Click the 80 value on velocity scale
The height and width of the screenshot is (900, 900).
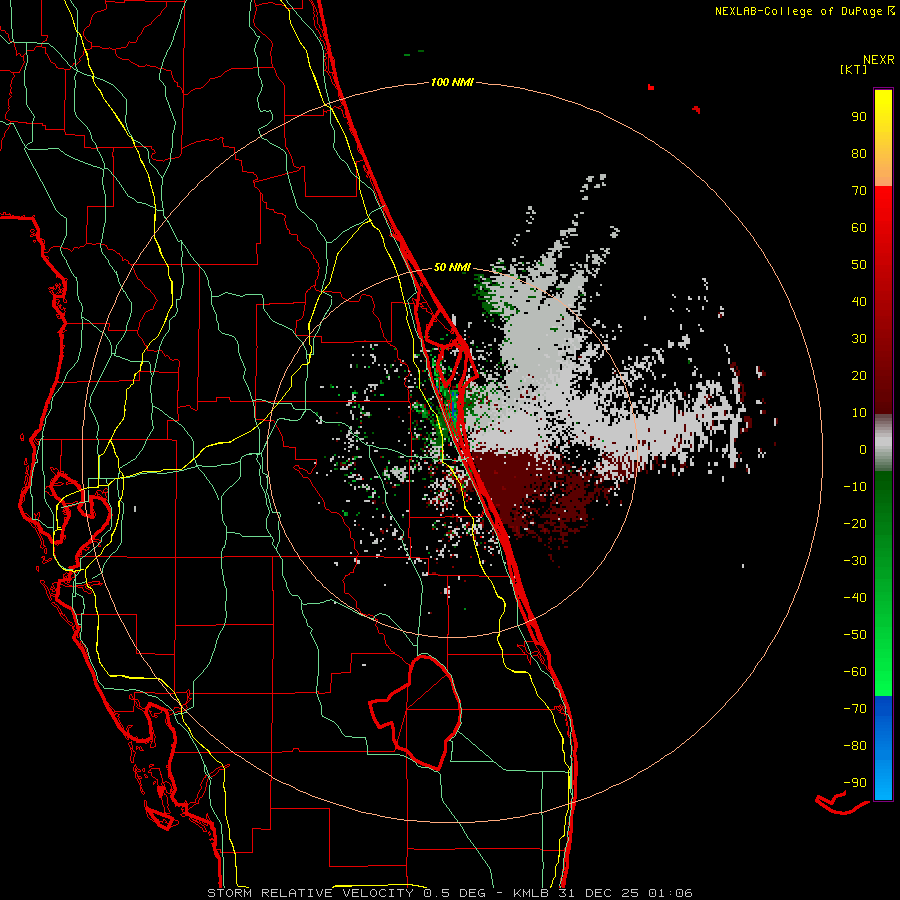click(x=859, y=154)
